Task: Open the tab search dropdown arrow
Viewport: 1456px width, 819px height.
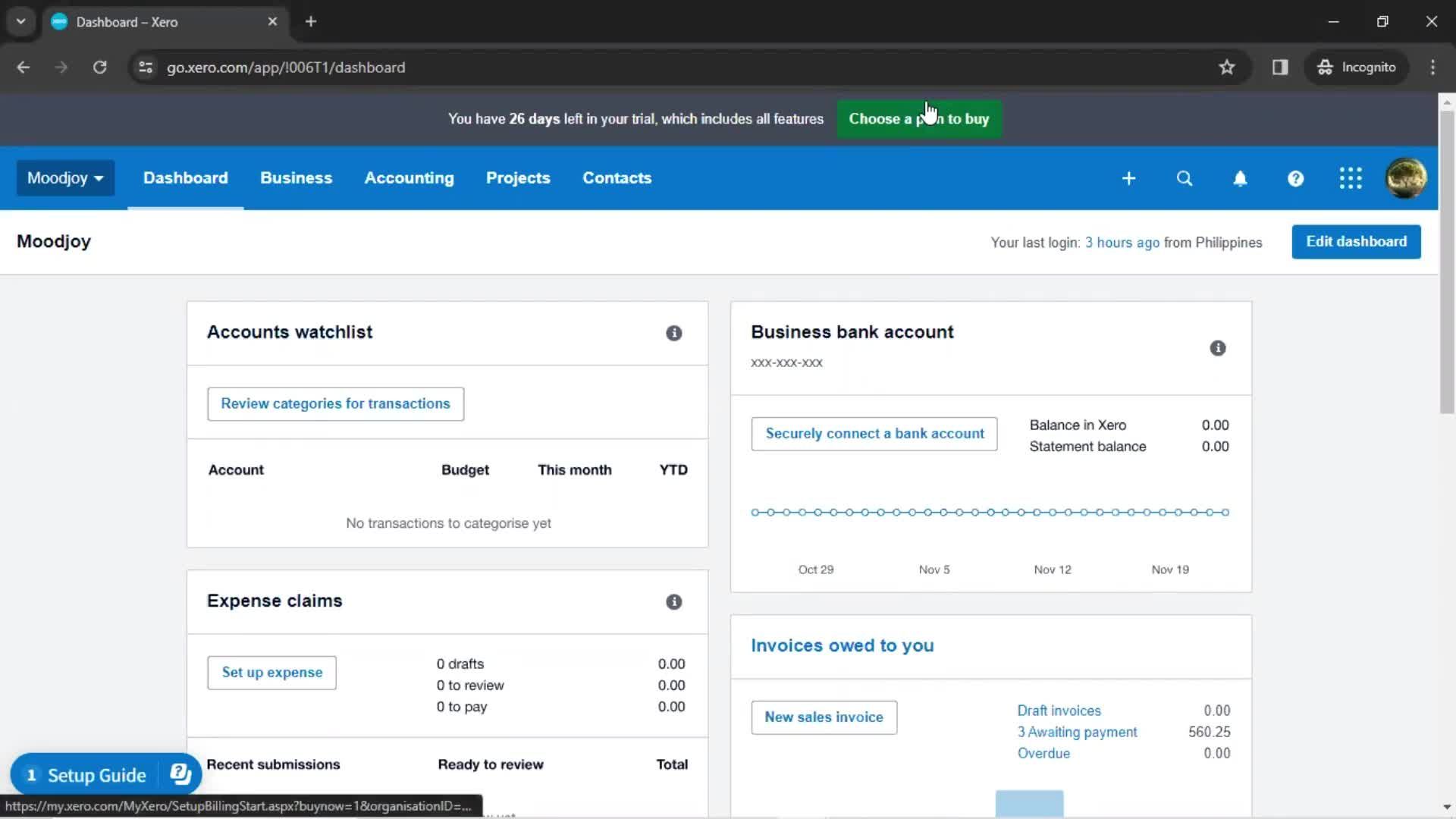Action: [x=20, y=21]
